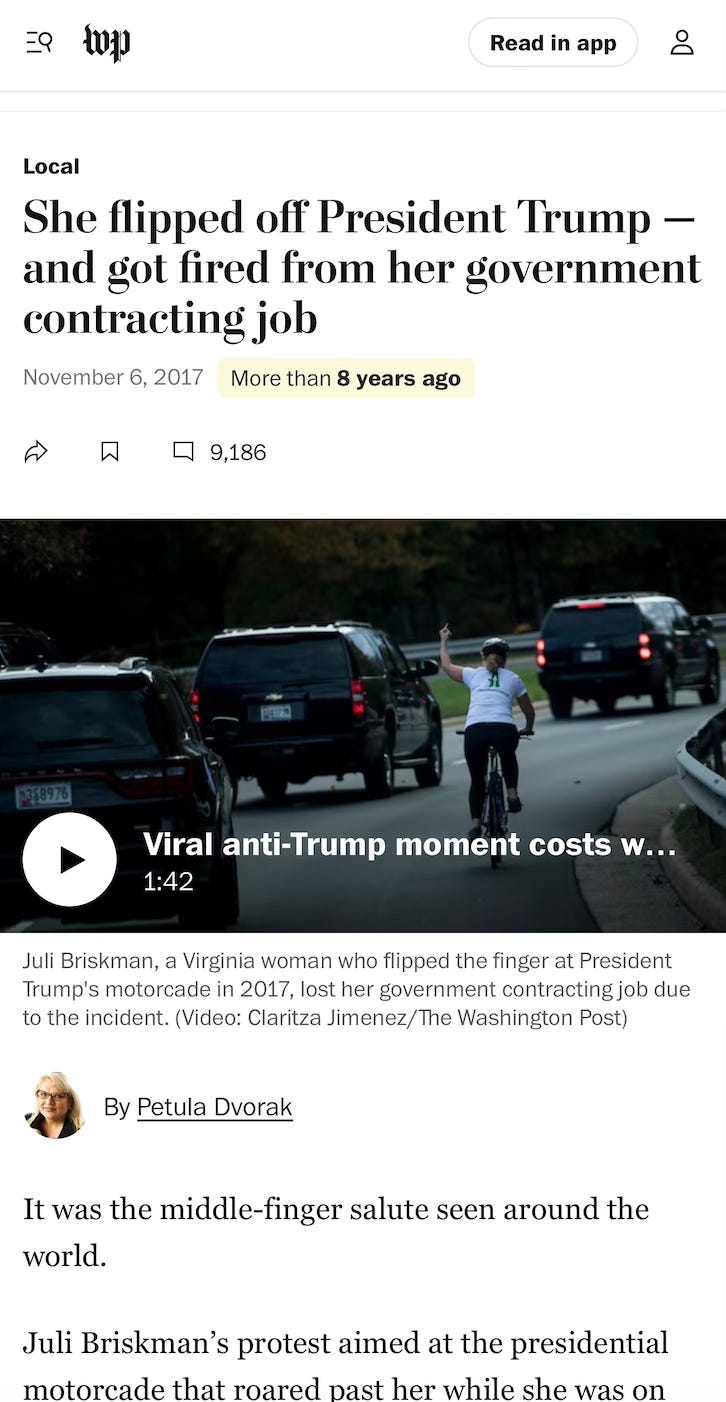Screen dimensions: 726x1402
Task: Save the article with the bookmark icon
Action: [x=110, y=452]
